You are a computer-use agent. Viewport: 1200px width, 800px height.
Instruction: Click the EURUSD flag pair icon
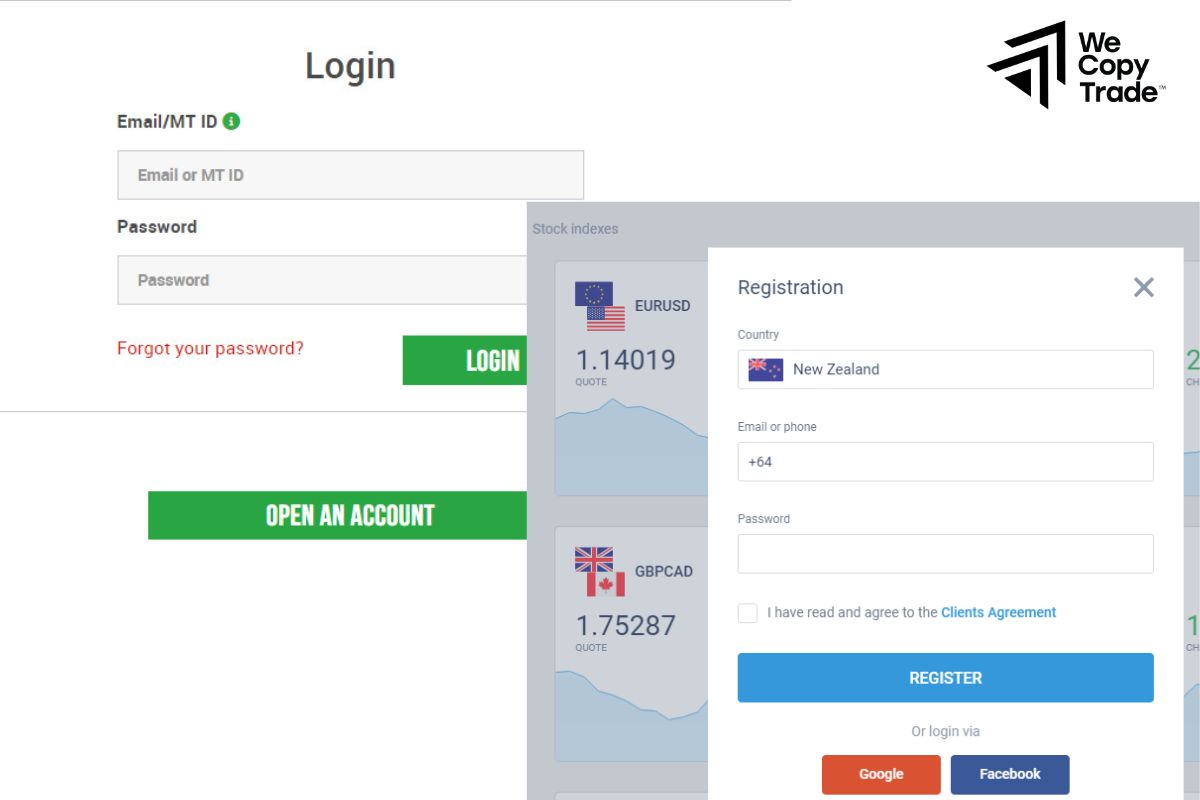(x=600, y=306)
